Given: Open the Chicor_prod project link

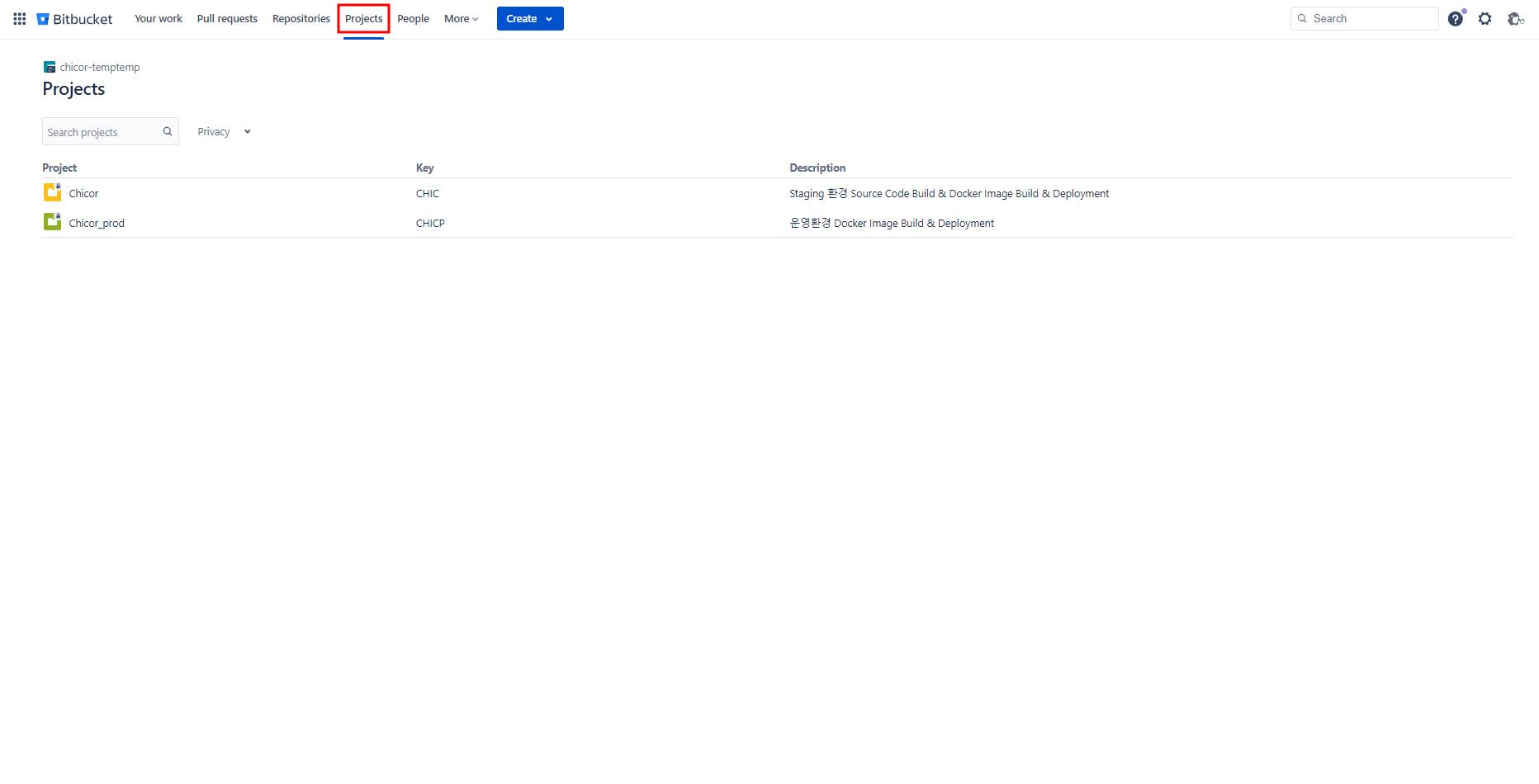Looking at the screenshot, I should click(x=97, y=224).
